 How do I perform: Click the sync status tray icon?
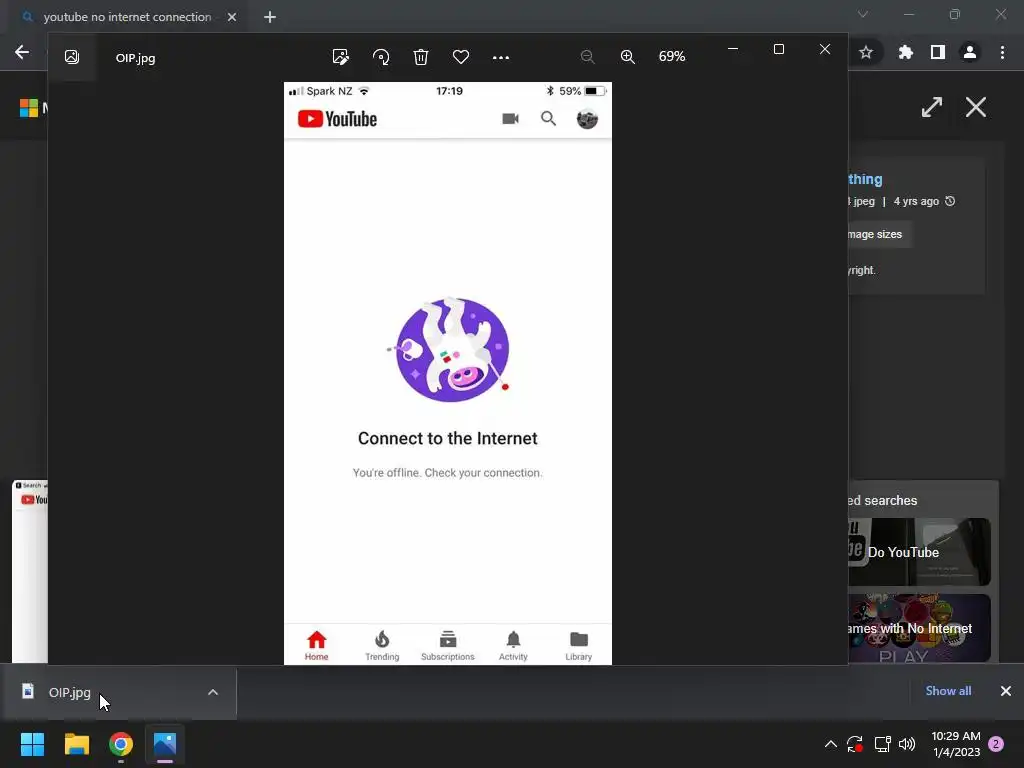[x=855, y=744]
